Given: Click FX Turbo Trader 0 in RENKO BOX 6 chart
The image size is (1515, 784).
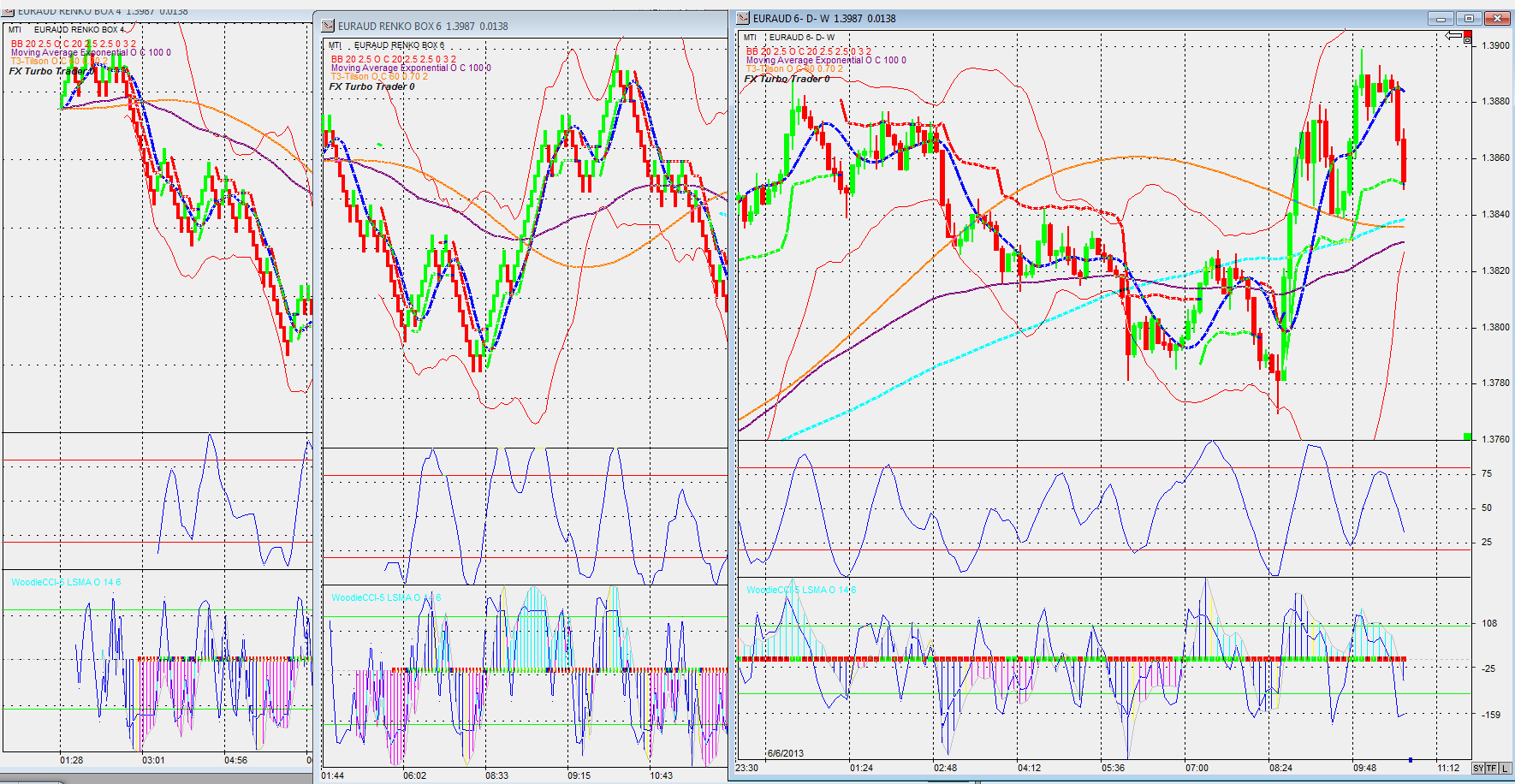Looking at the screenshot, I should point(371,86).
